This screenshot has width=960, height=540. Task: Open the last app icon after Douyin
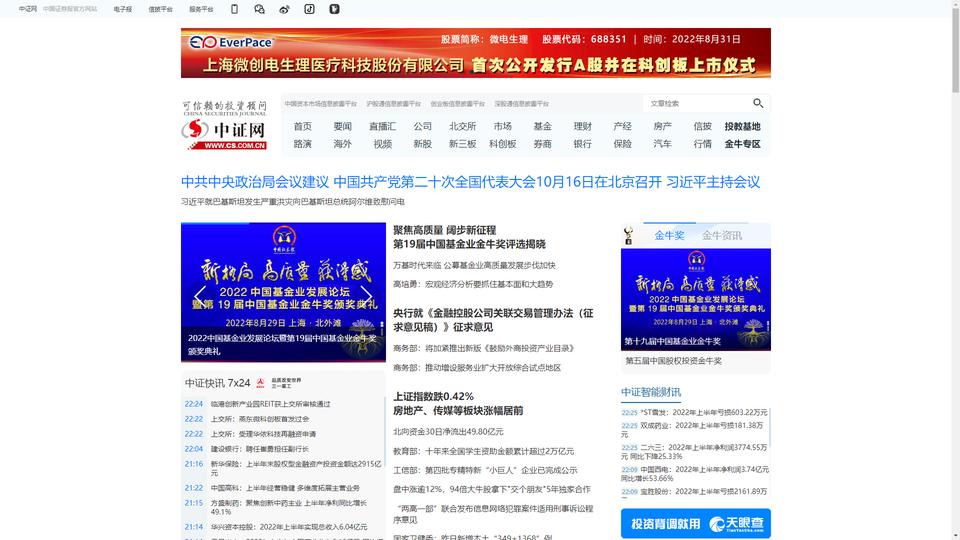334,9
